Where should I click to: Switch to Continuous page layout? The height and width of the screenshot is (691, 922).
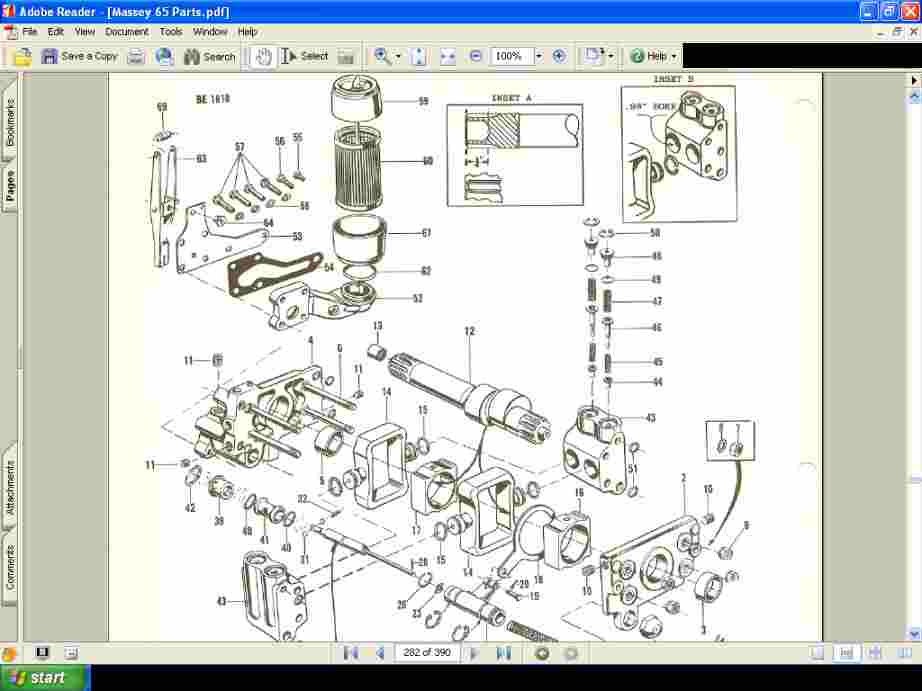(x=846, y=653)
